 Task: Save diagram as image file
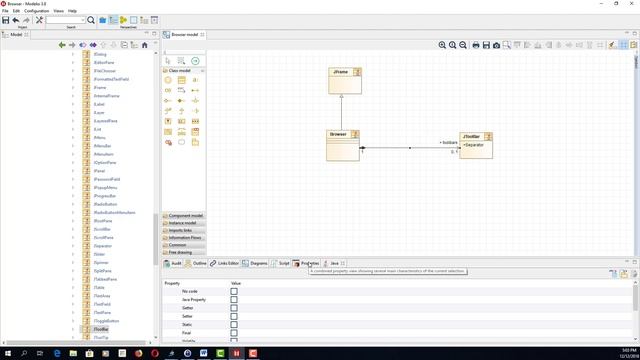coord(486,45)
